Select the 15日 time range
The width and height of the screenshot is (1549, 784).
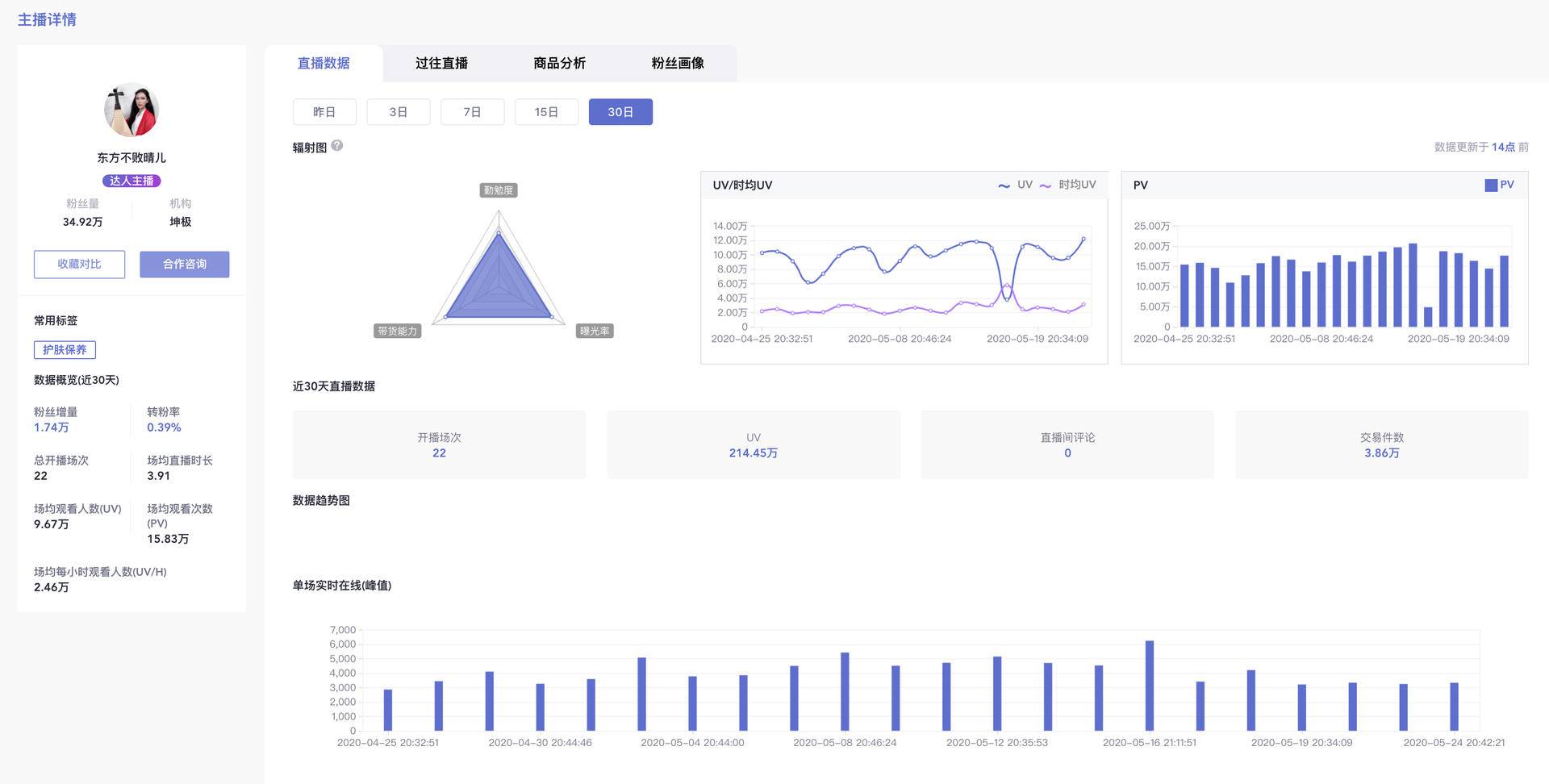[546, 112]
